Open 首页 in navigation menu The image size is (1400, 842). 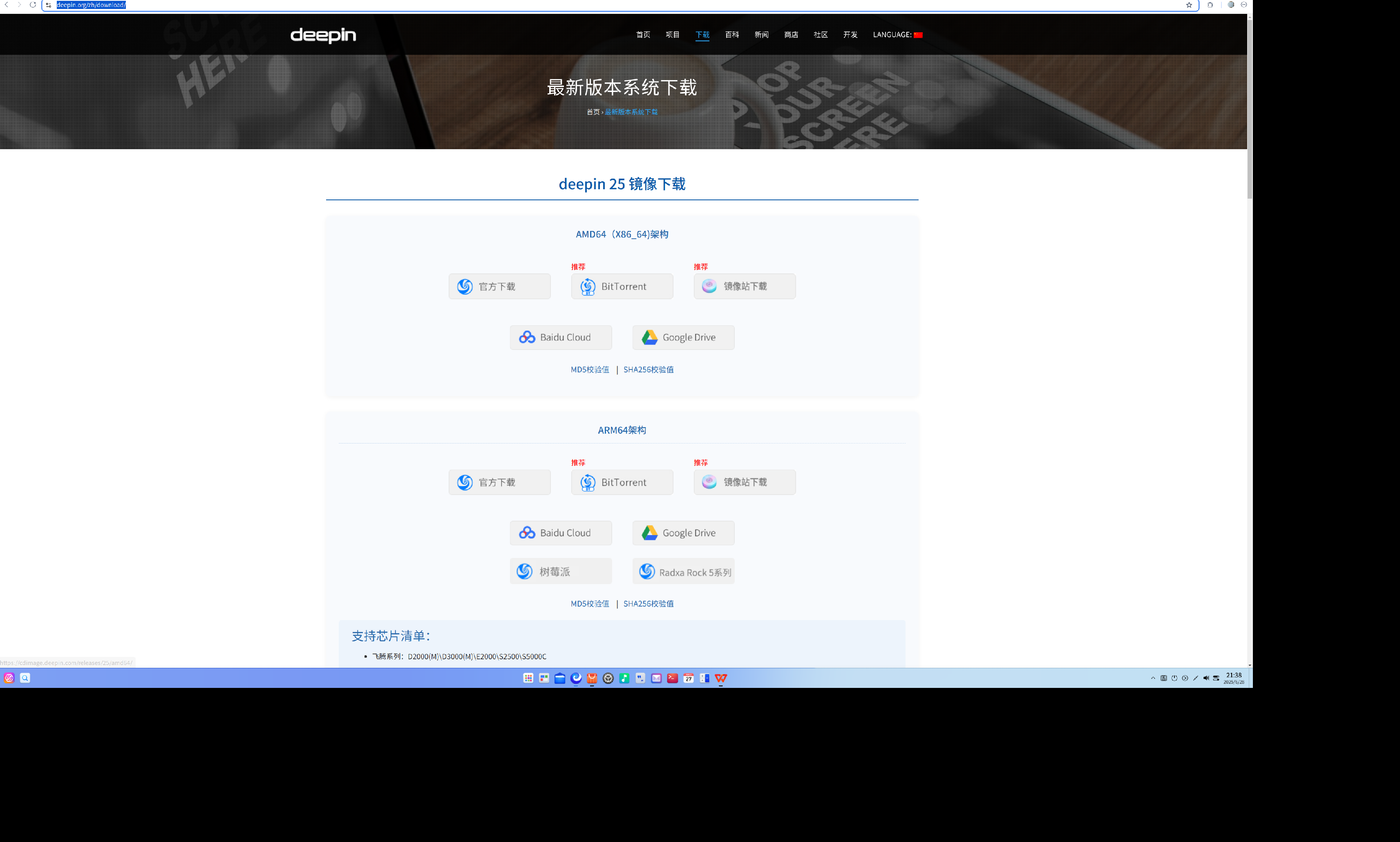click(x=643, y=35)
